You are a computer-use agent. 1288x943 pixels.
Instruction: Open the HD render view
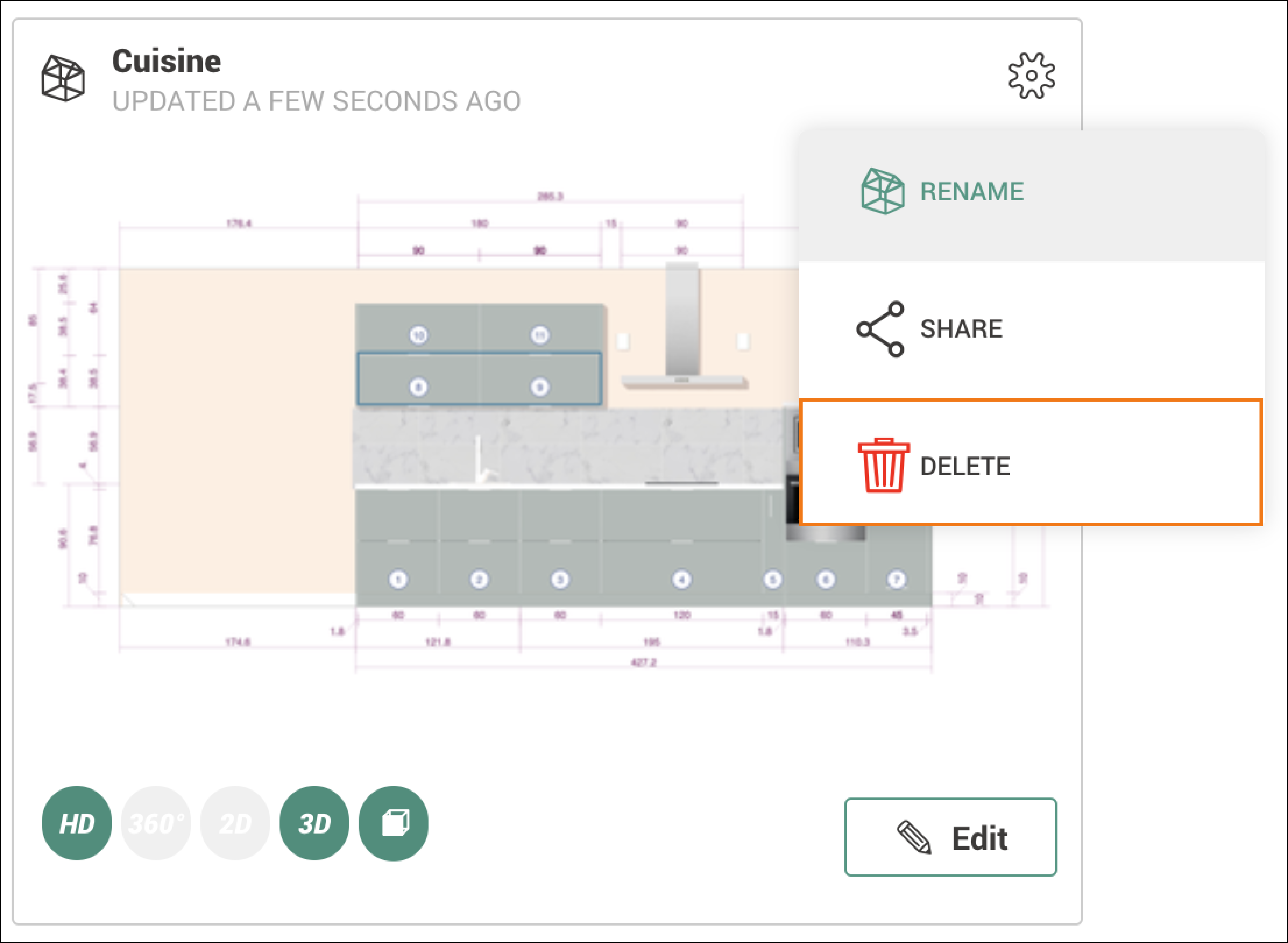pyautogui.click(x=77, y=823)
